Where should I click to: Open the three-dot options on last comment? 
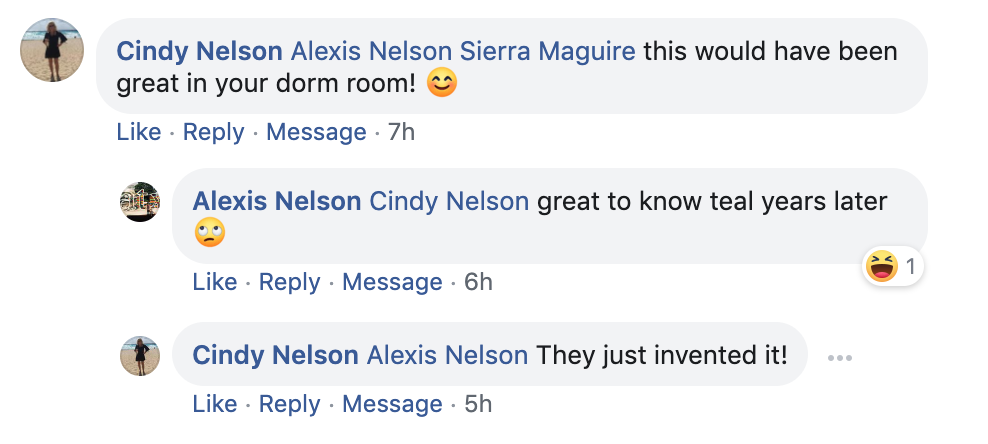tap(839, 358)
